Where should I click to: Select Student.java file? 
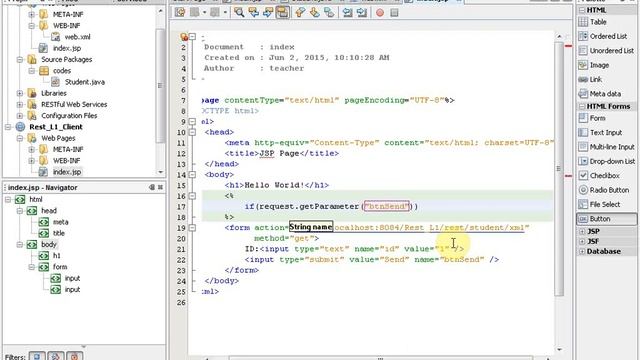84,82
